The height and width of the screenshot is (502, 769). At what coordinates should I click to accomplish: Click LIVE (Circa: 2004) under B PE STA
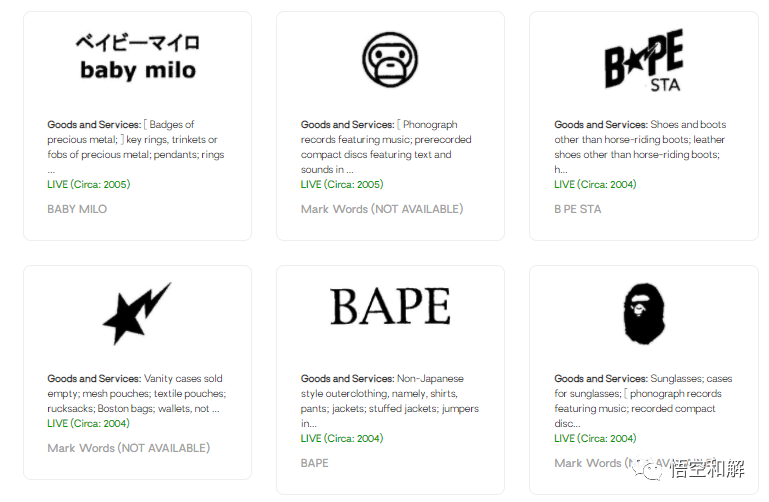point(595,184)
